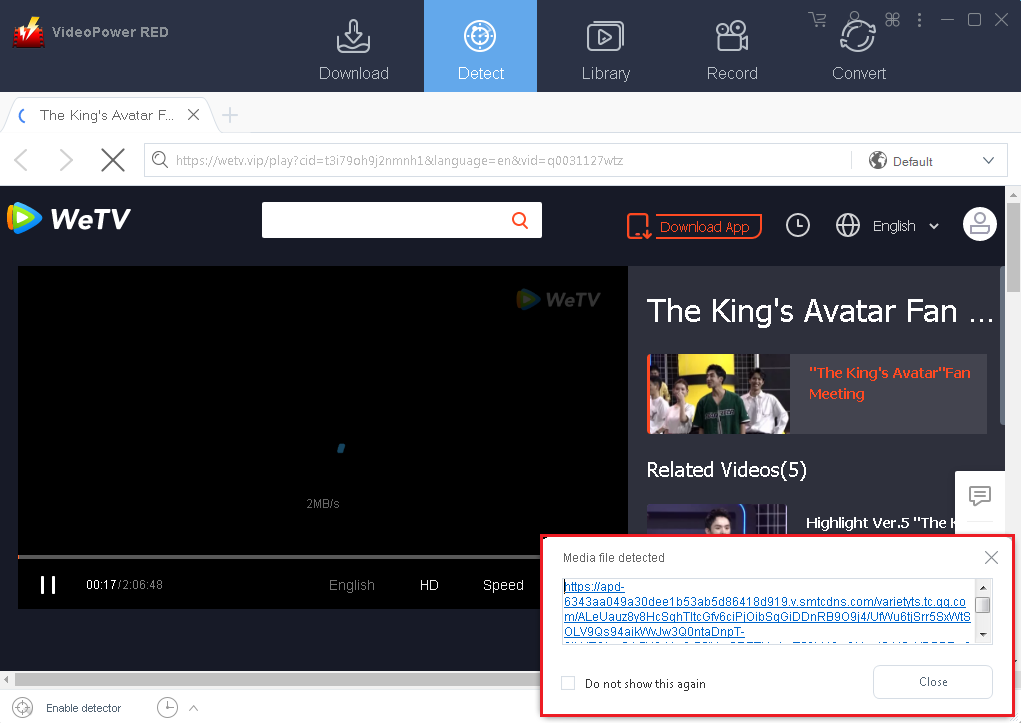Open "The King's Avatar" Fan Meeting link

[x=889, y=383]
